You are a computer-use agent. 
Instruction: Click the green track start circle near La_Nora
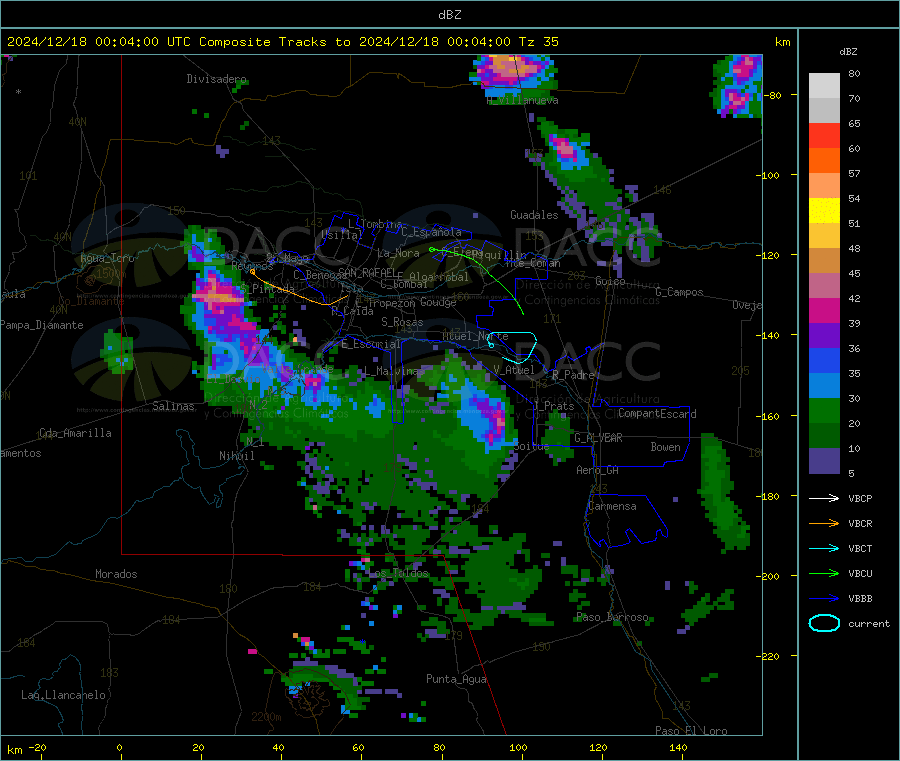[432, 250]
